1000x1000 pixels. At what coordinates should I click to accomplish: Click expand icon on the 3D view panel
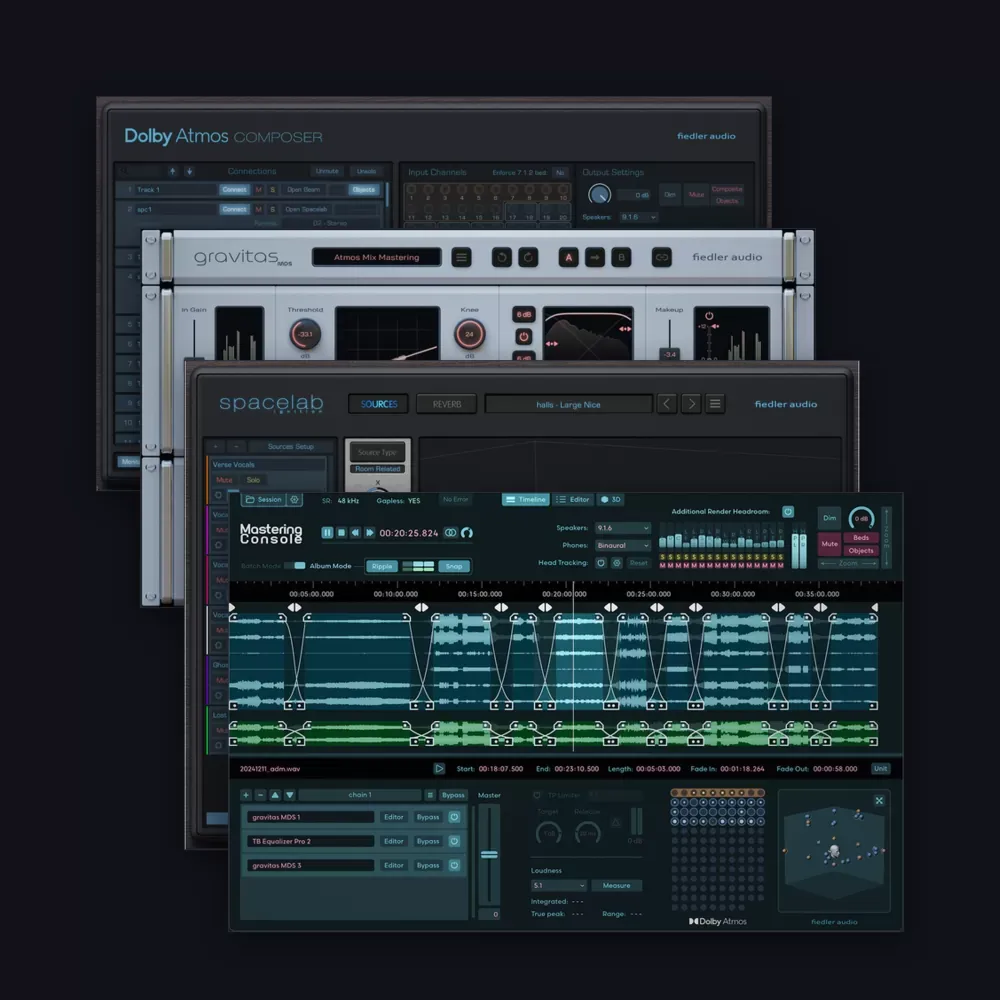879,800
